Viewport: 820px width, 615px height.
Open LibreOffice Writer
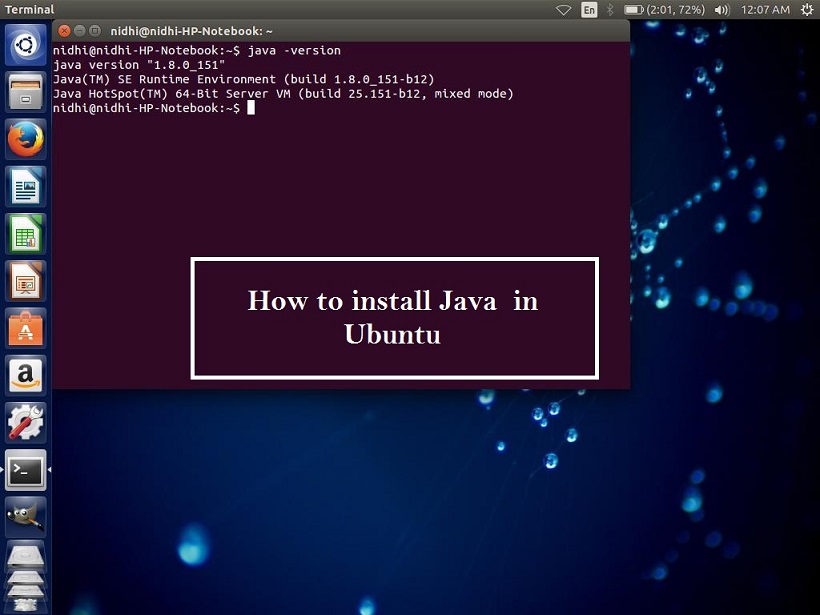[24, 186]
